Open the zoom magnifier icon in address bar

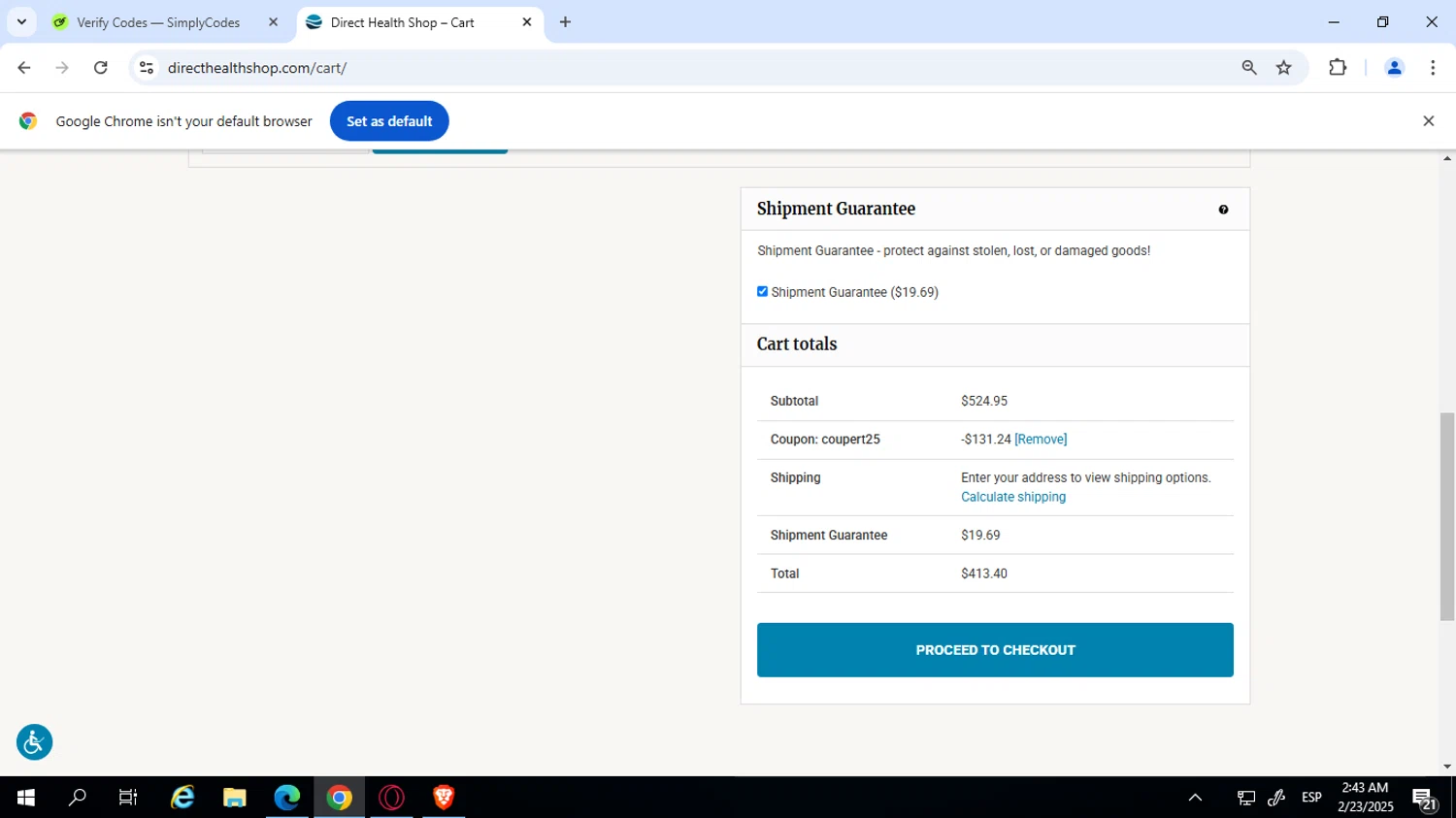click(1249, 68)
